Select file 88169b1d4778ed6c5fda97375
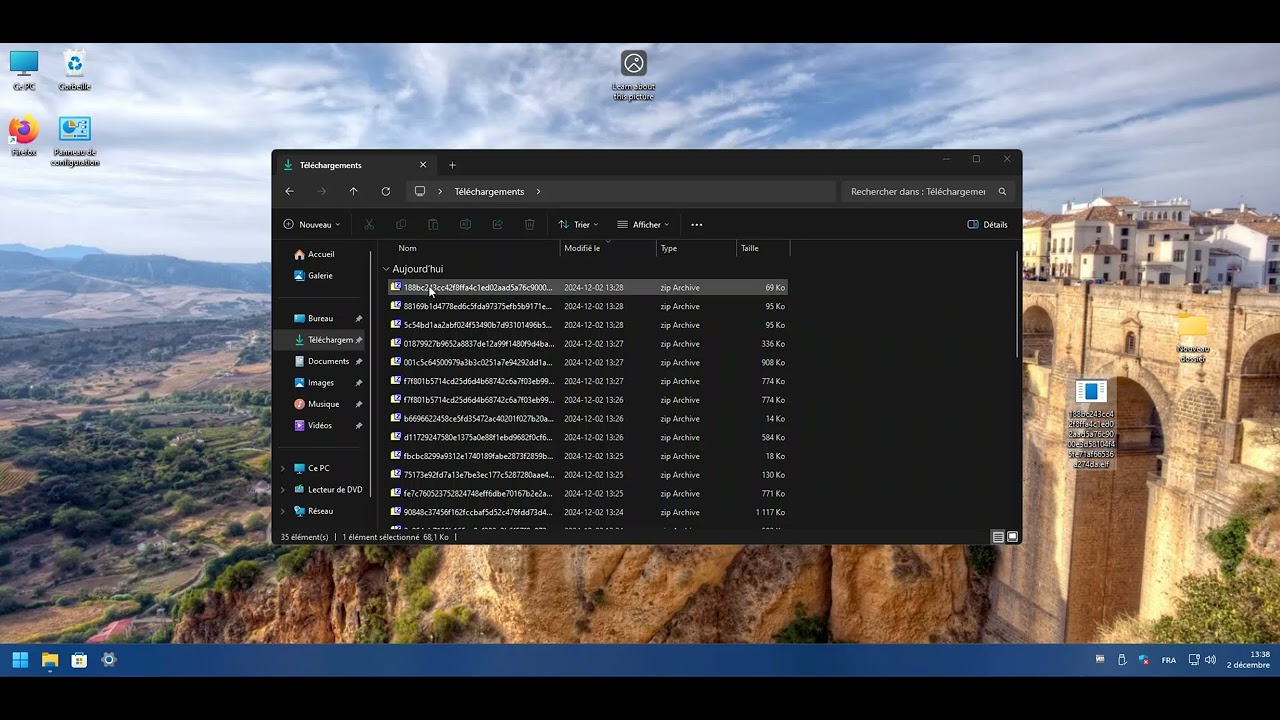Screen dimensions: 1280x720 tap(588, 306)
